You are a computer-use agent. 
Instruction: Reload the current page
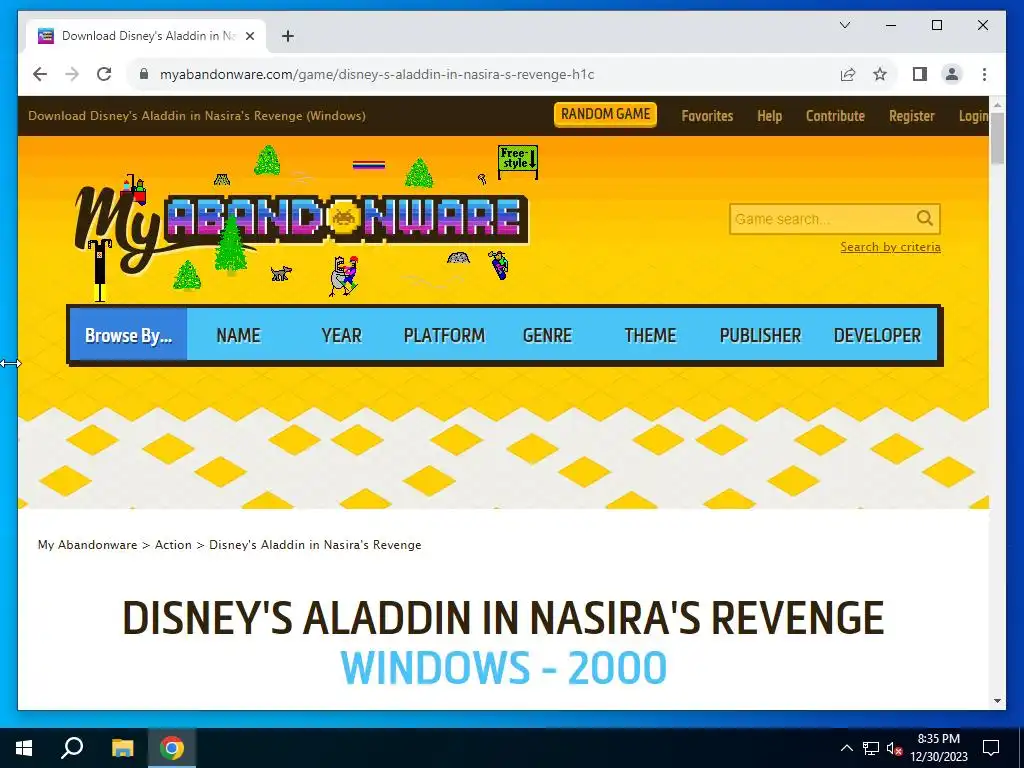click(104, 74)
